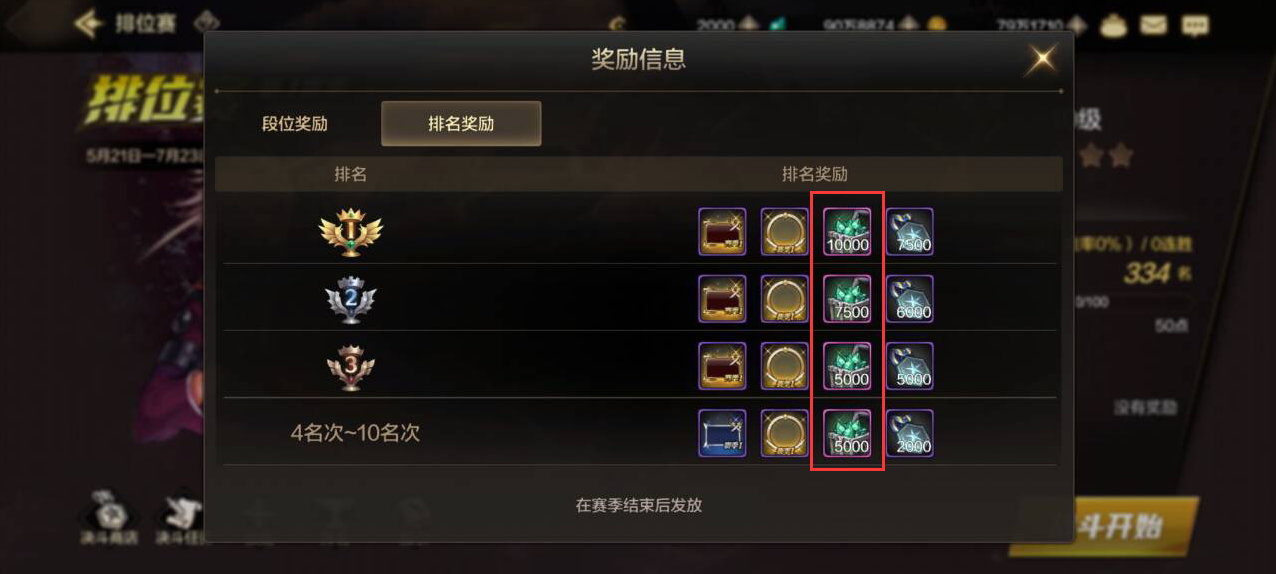Open rank 3 blue crystal reward 5000
Screen dimensions: 1276x574
910,366
